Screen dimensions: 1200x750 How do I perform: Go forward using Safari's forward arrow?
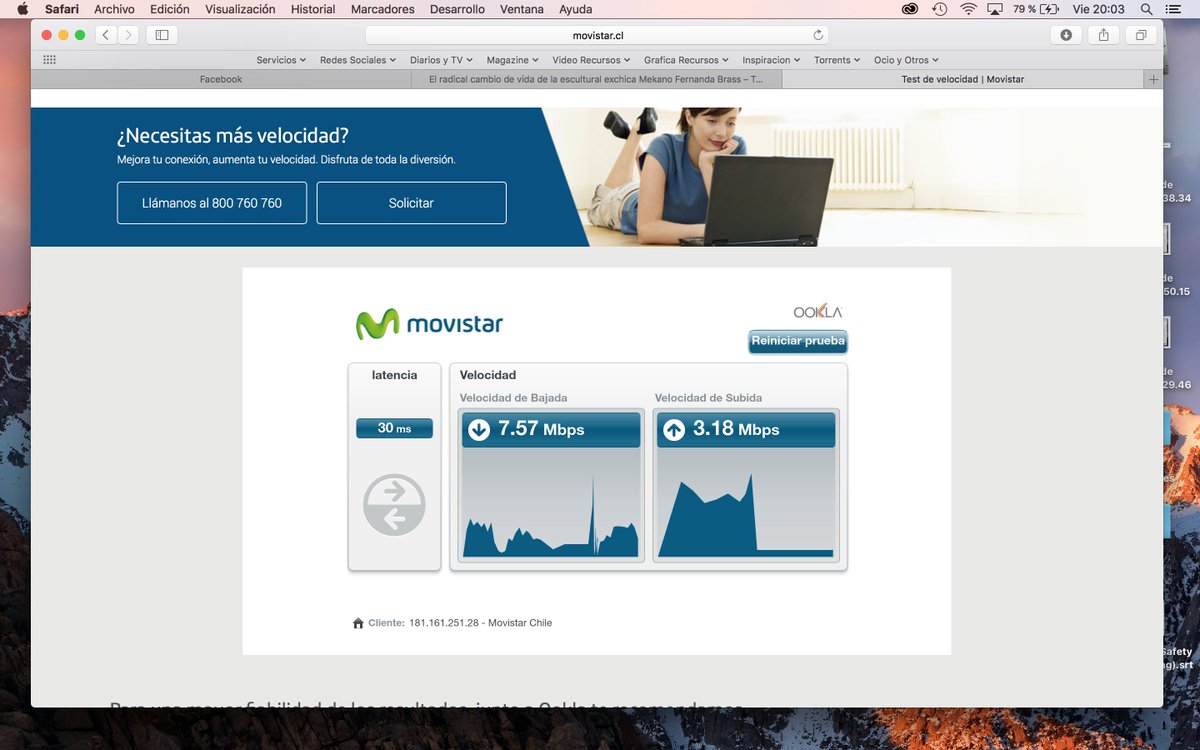[x=128, y=35]
